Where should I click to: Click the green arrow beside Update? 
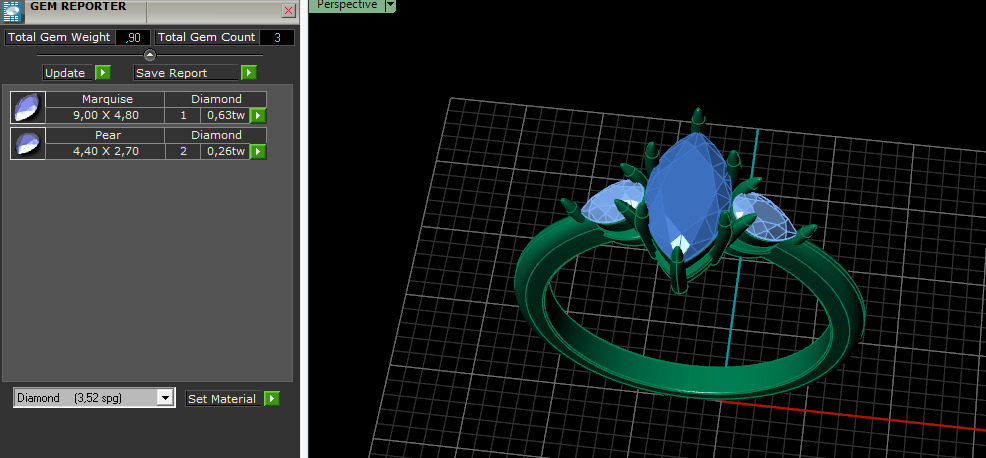click(103, 73)
